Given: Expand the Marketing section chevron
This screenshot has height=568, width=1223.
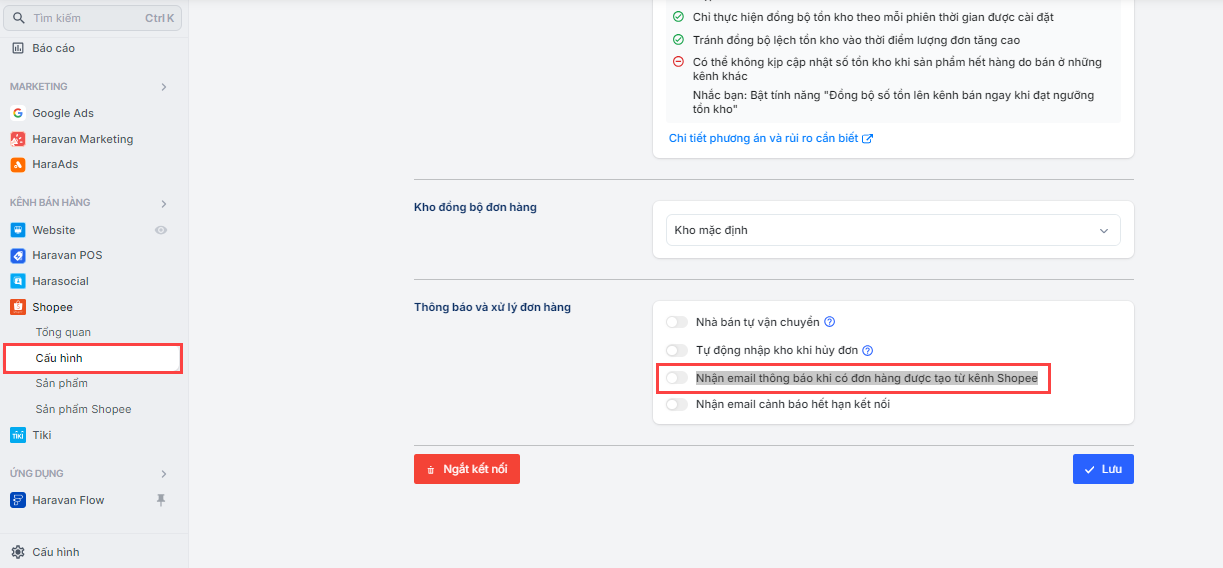Looking at the screenshot, I should [x=164, y=87].
